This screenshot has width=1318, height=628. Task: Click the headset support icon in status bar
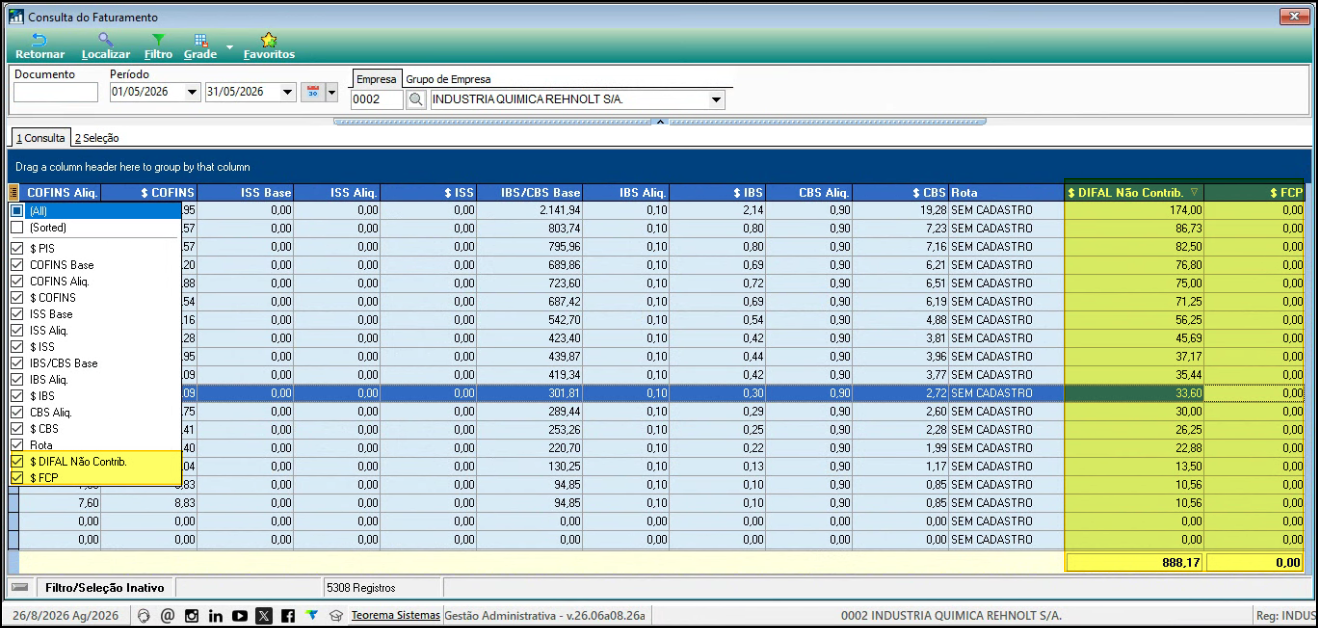pyautogui.click(x=143, y=616)
